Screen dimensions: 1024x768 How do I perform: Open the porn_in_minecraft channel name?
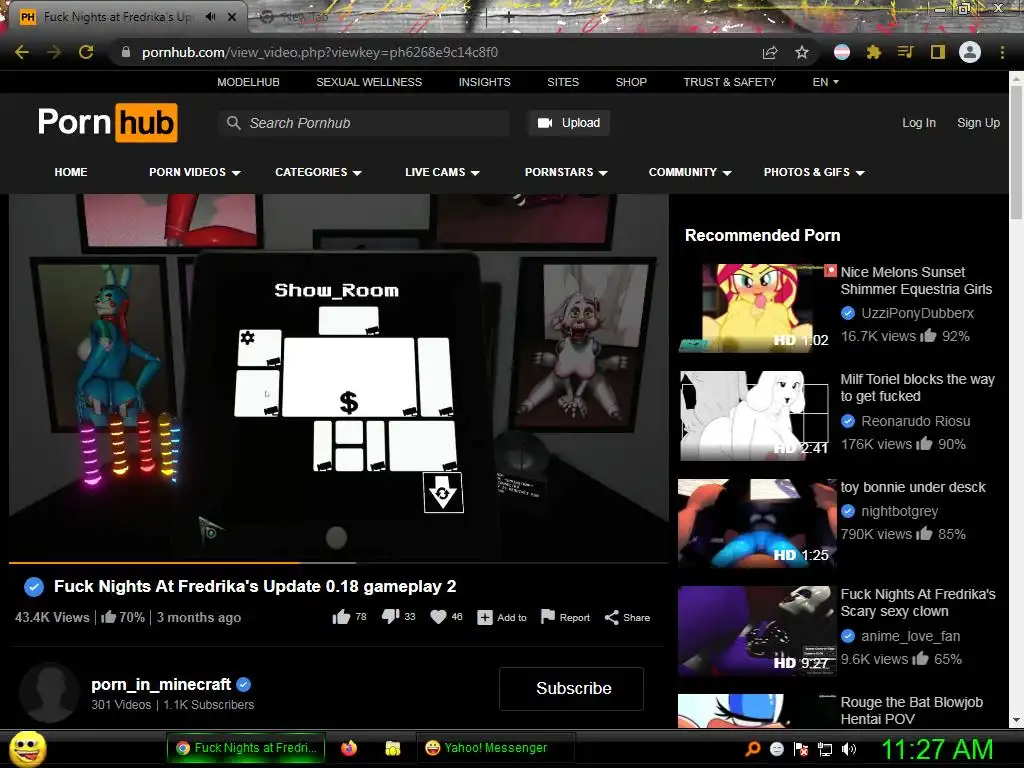(x=161, y=684)
